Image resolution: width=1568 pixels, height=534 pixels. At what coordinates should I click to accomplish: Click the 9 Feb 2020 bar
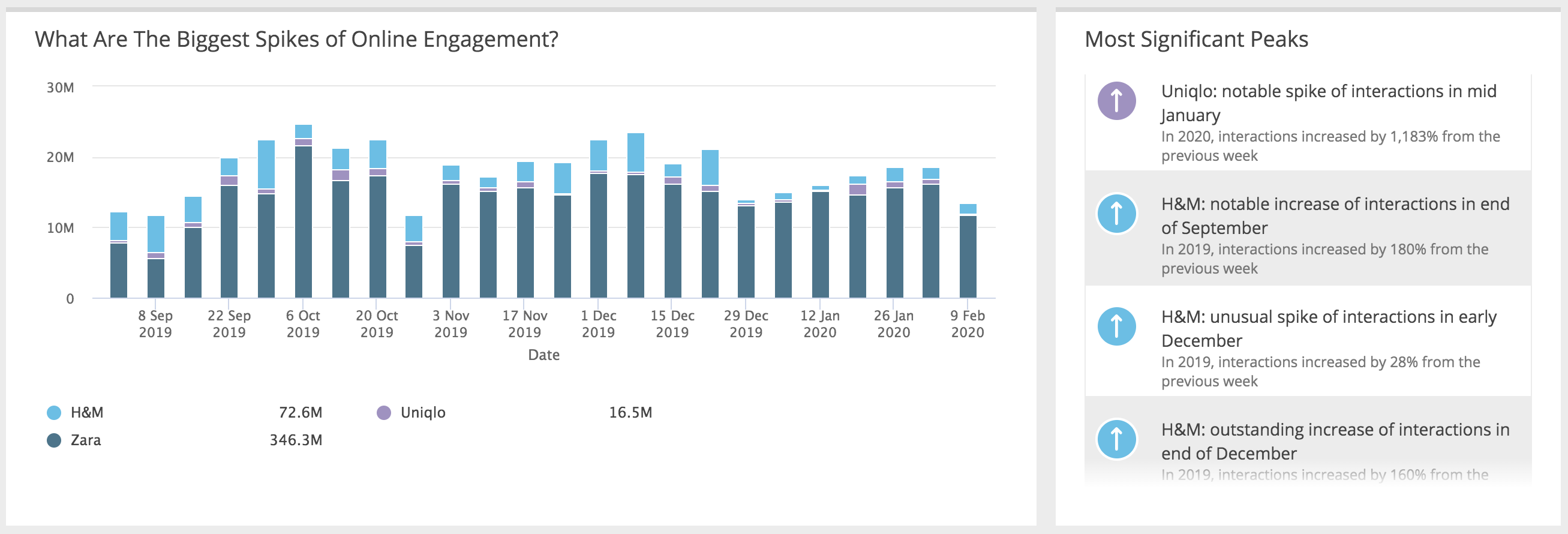point(968,251)
